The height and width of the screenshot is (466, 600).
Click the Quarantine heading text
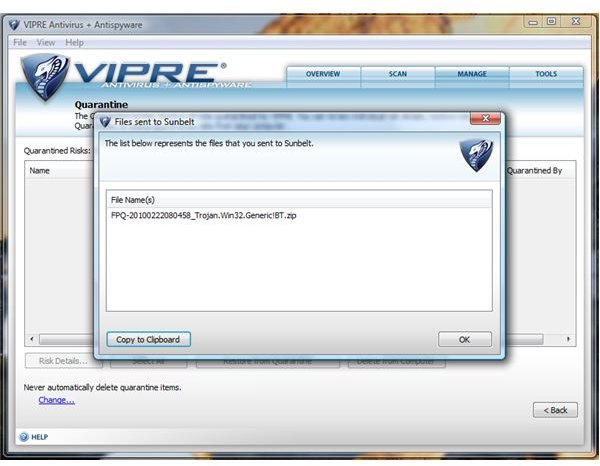(x=101, y=104)
